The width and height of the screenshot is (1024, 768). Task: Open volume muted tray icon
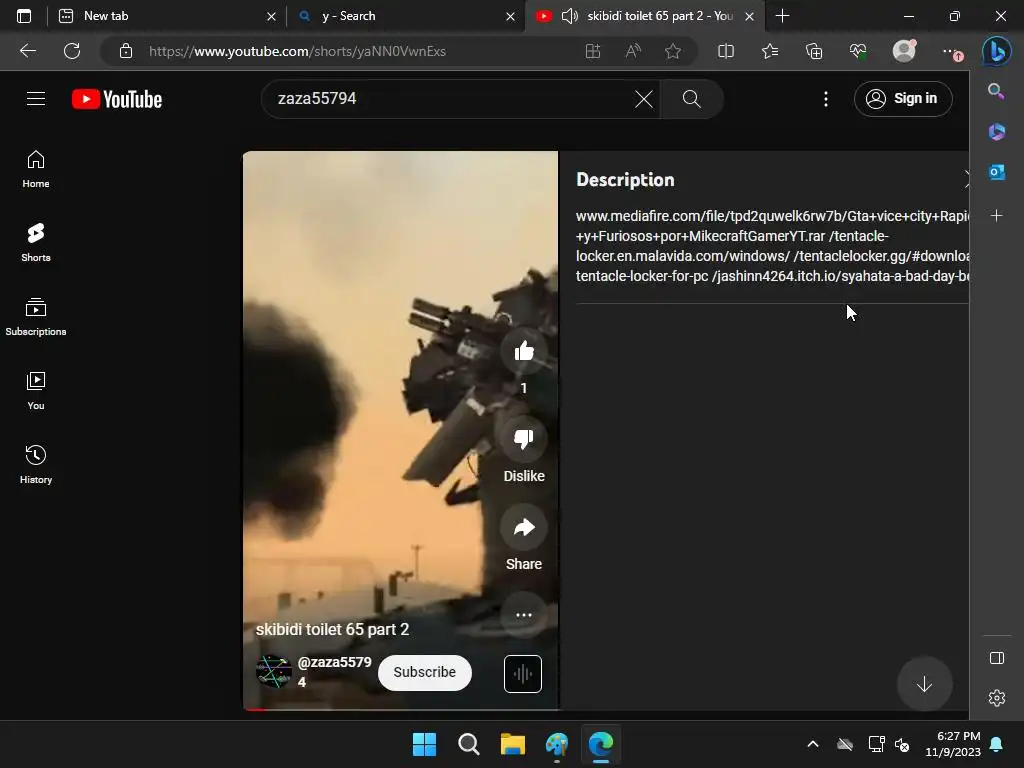pos(903,744)
